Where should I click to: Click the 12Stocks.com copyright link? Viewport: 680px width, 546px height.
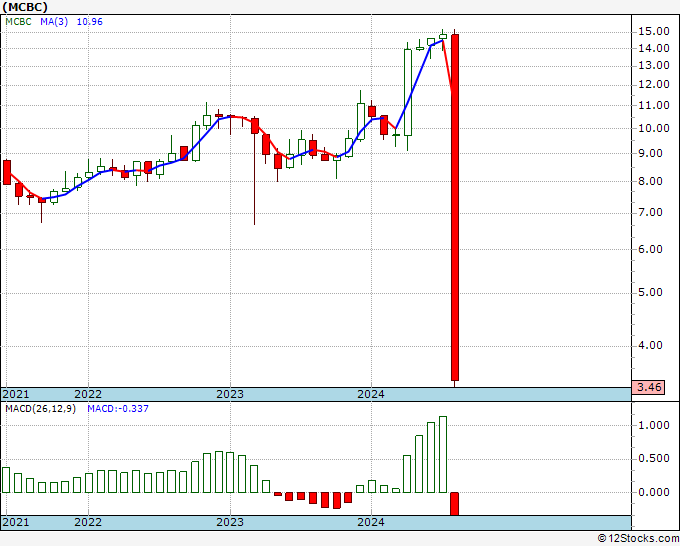(638, 539)
